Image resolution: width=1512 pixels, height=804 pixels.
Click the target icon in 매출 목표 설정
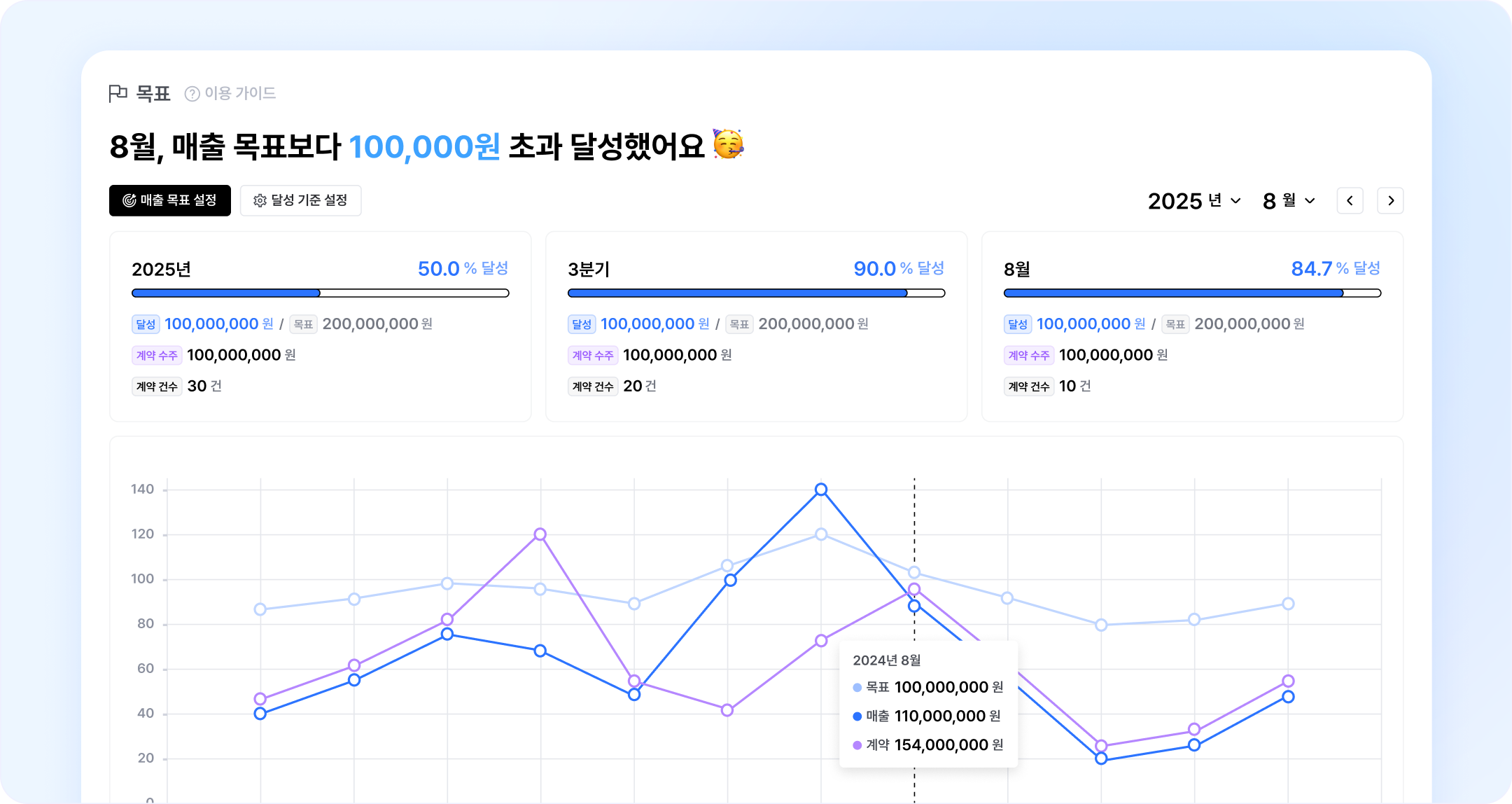point(129,200)
